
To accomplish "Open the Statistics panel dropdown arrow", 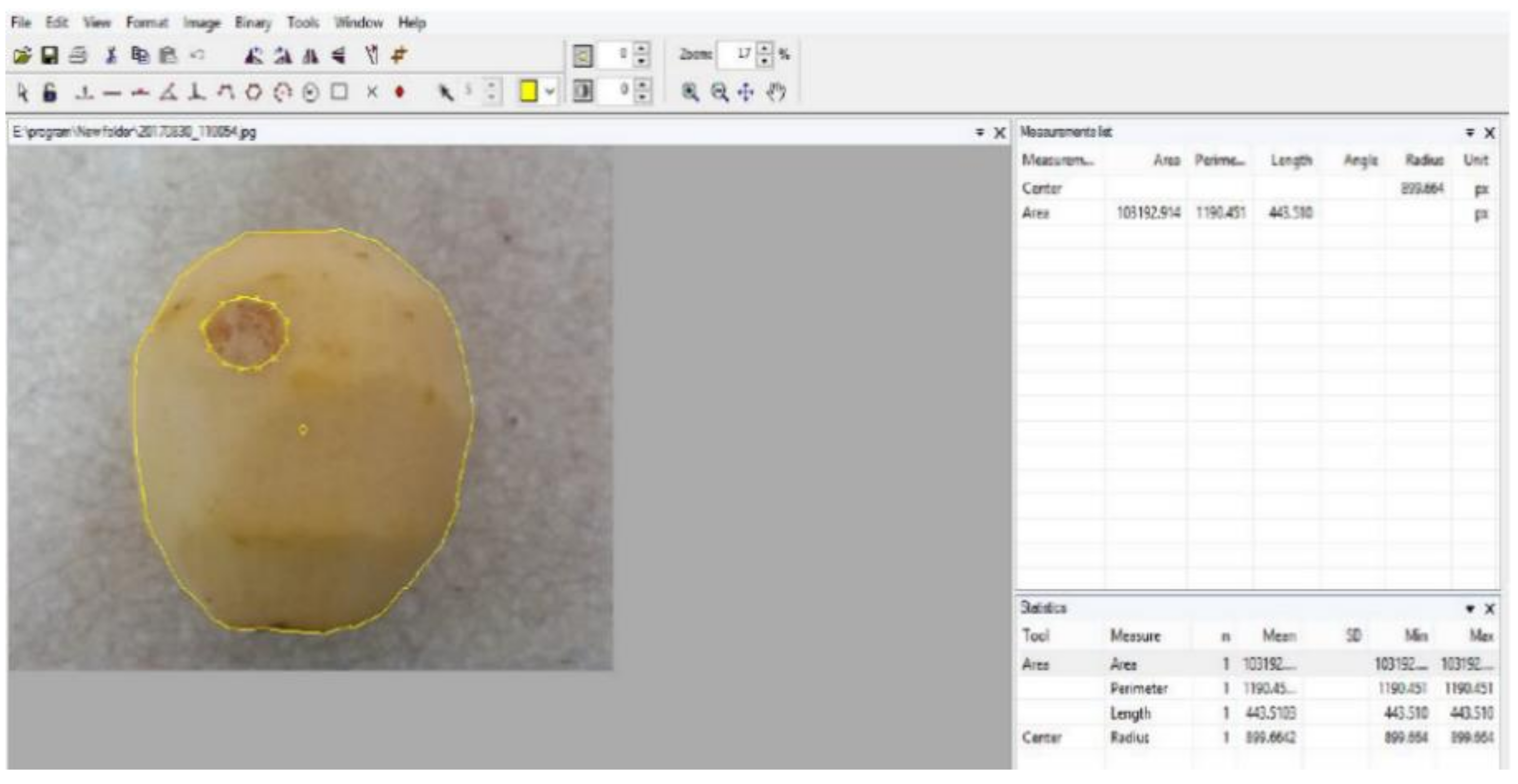I will click(1470, 608).
